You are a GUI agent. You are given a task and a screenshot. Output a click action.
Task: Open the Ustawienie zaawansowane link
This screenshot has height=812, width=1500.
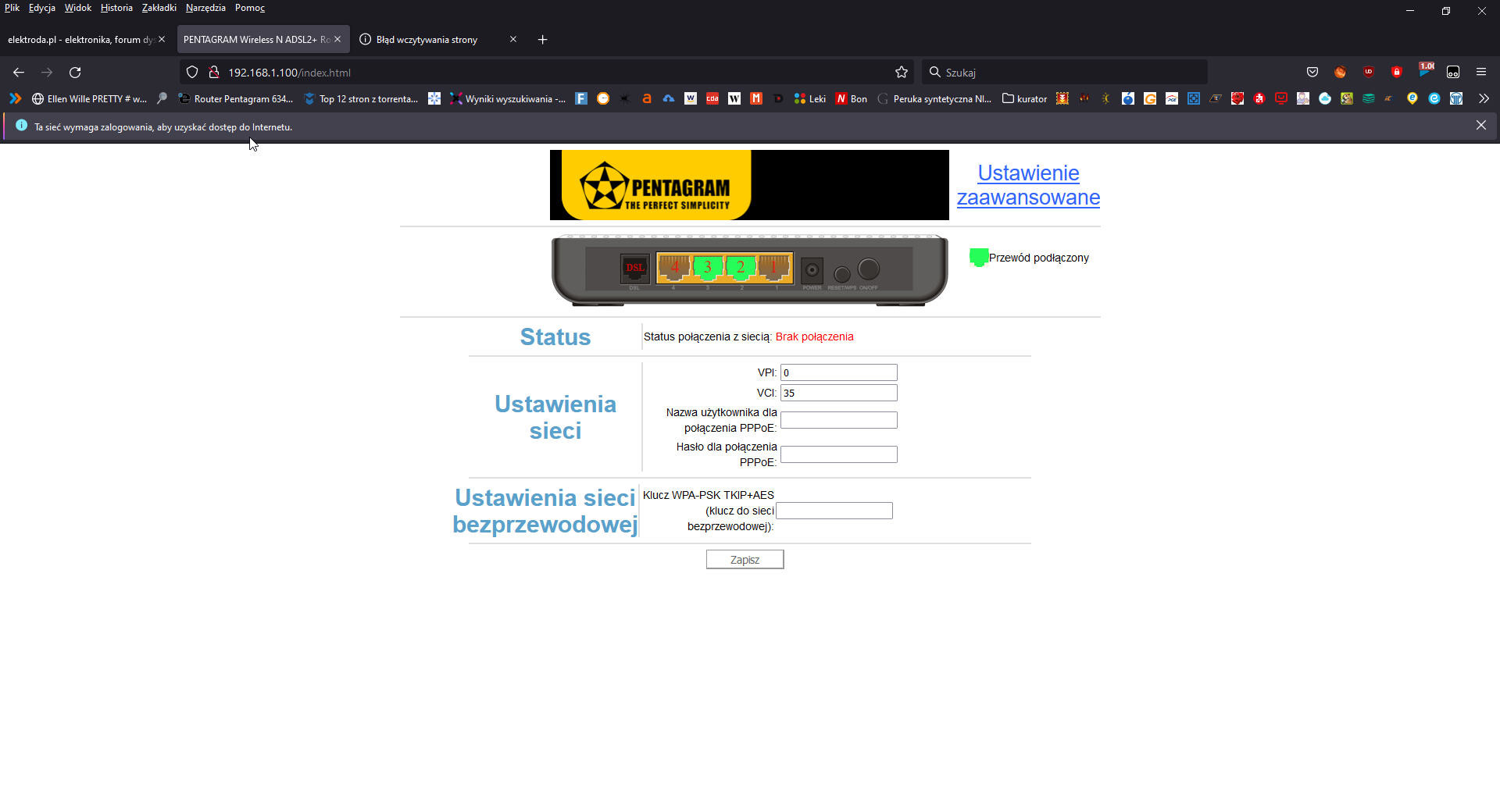point(1027,185)
